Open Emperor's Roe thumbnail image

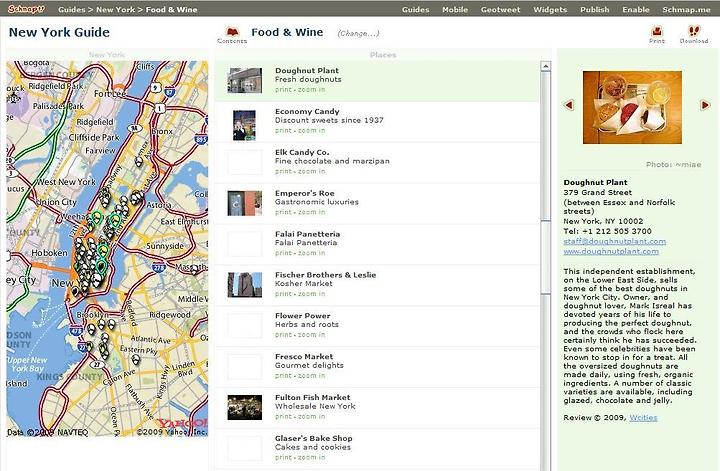(x=245, y=203)
